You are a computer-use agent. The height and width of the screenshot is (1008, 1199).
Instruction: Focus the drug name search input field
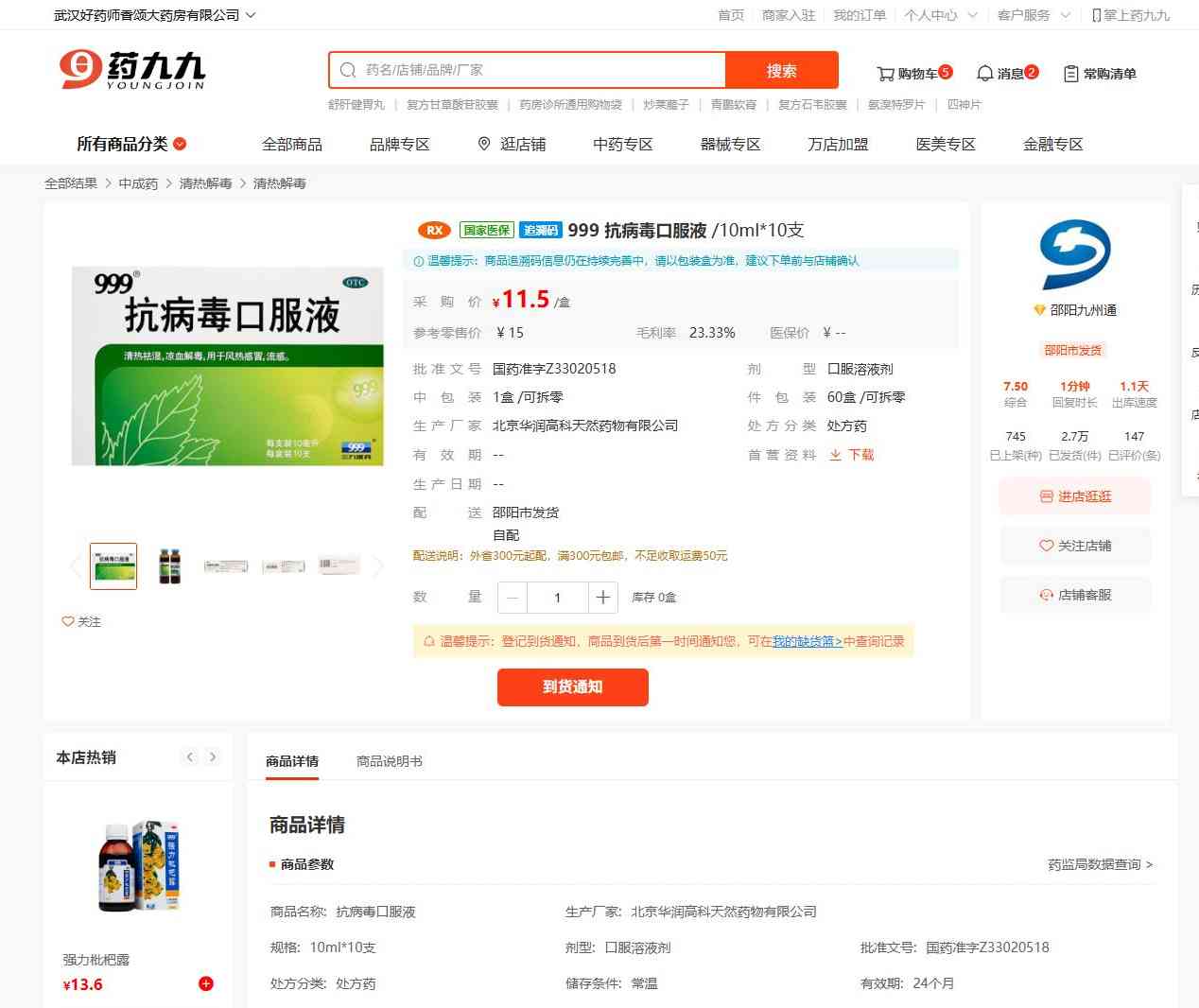[539, 70]
